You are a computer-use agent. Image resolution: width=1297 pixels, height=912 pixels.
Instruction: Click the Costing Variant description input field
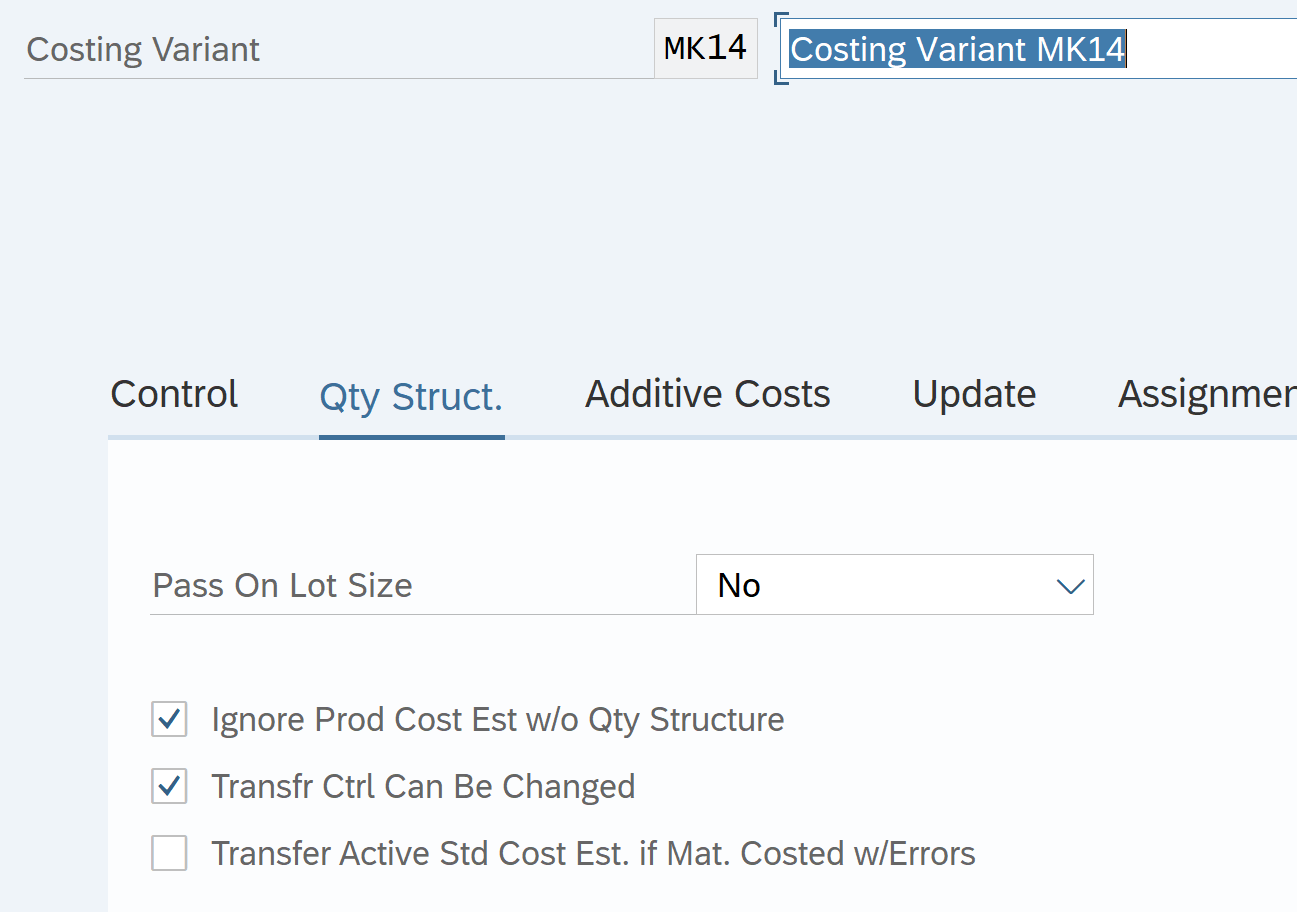1210,49
